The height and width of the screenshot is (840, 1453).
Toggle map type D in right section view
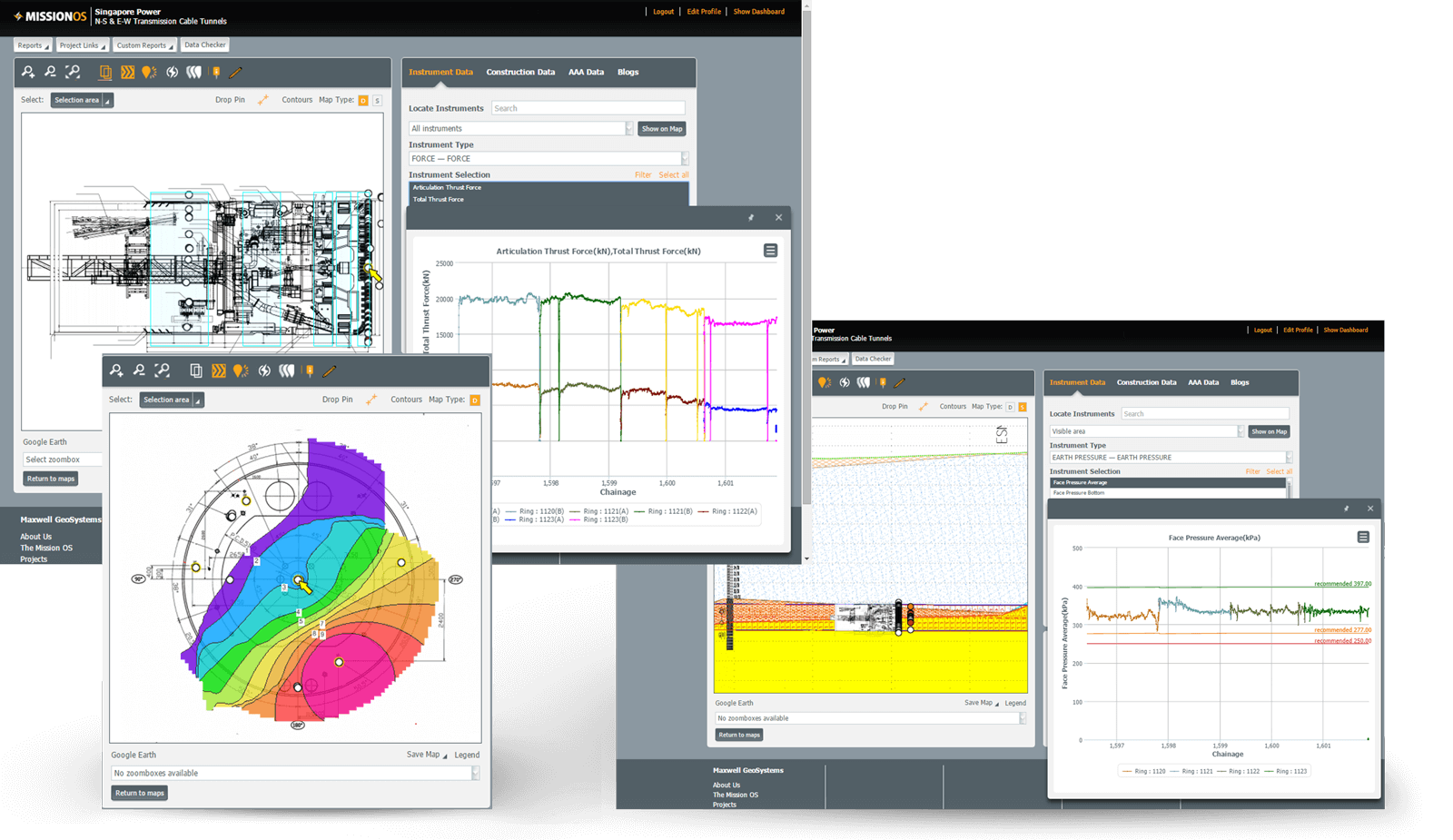pyautogui.click(x=1010, y=407)
